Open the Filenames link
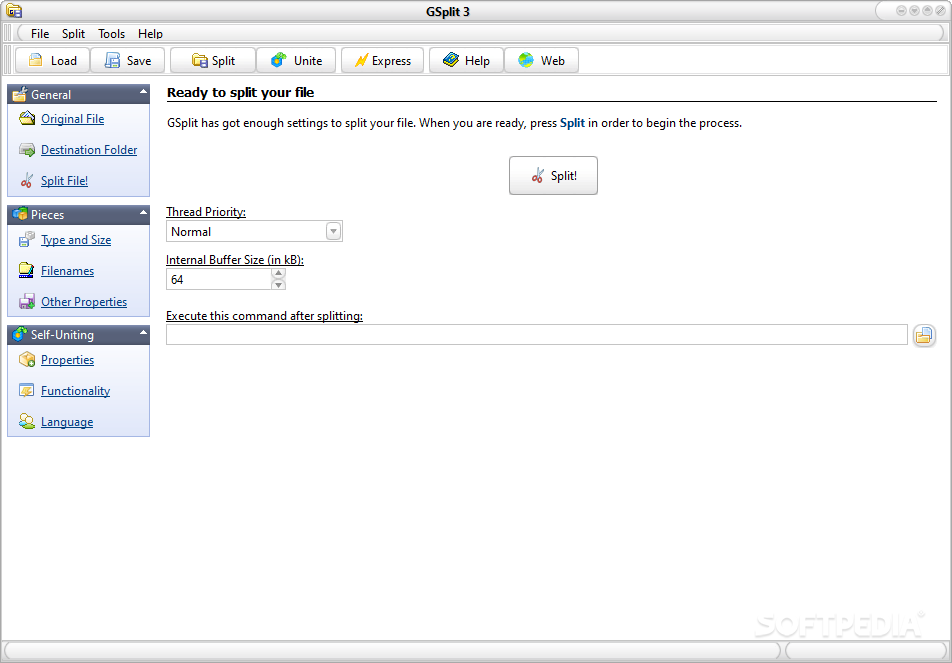 (67, 271)
